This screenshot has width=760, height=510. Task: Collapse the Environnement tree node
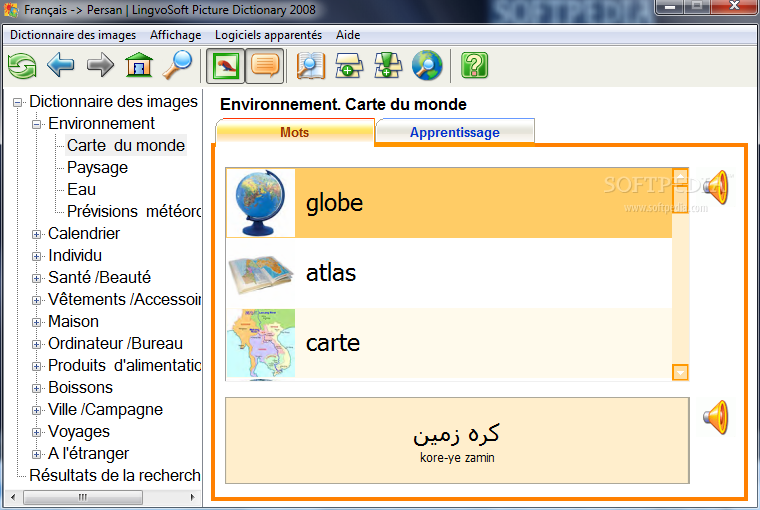36,125
